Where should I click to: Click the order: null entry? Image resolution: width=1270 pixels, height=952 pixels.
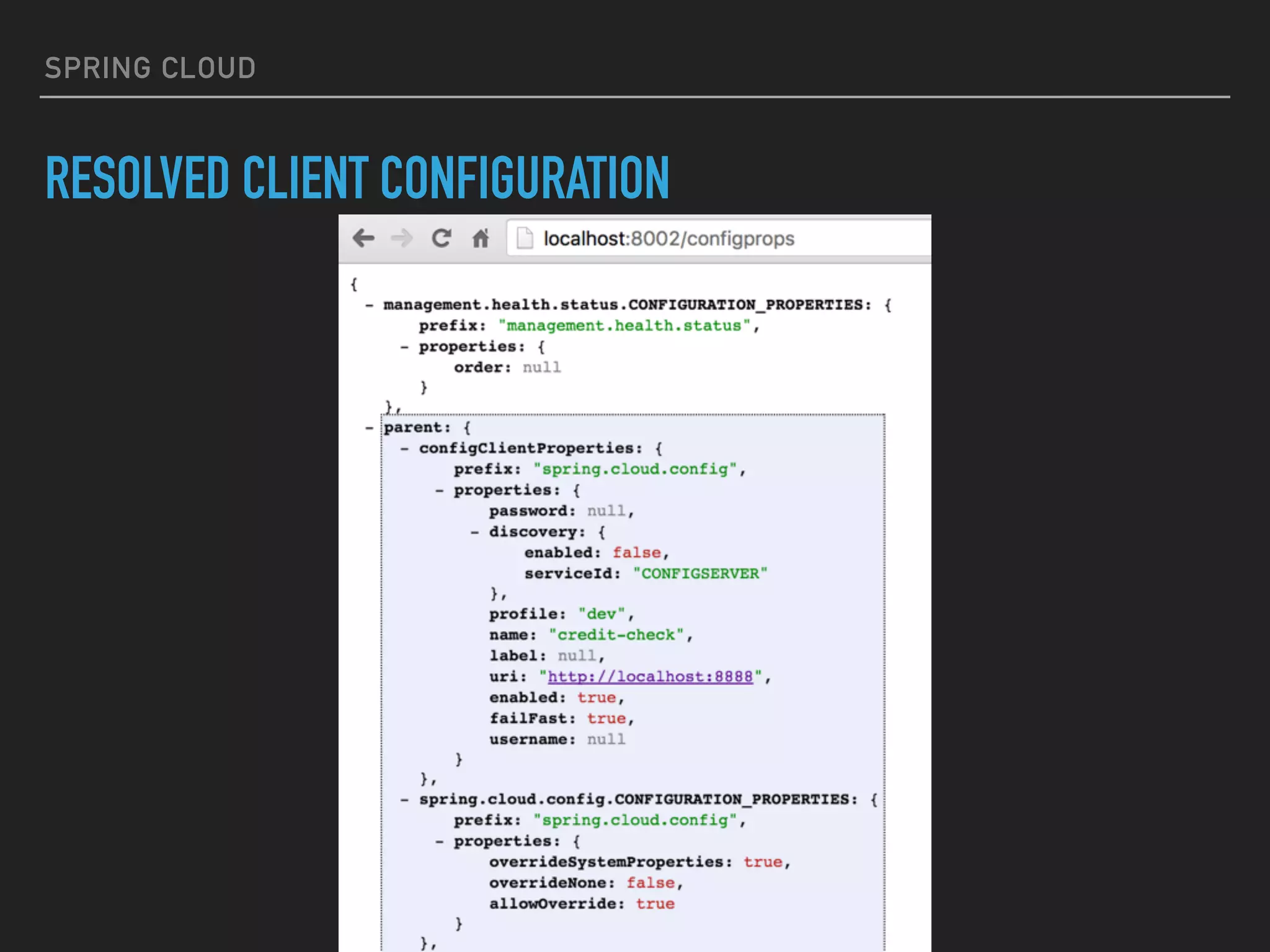[x=507, y=368]
